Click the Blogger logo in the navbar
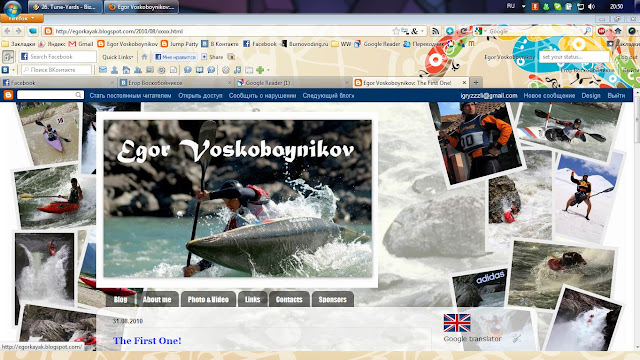Screen dimensions: 640x360 click(x=8, y=95)
